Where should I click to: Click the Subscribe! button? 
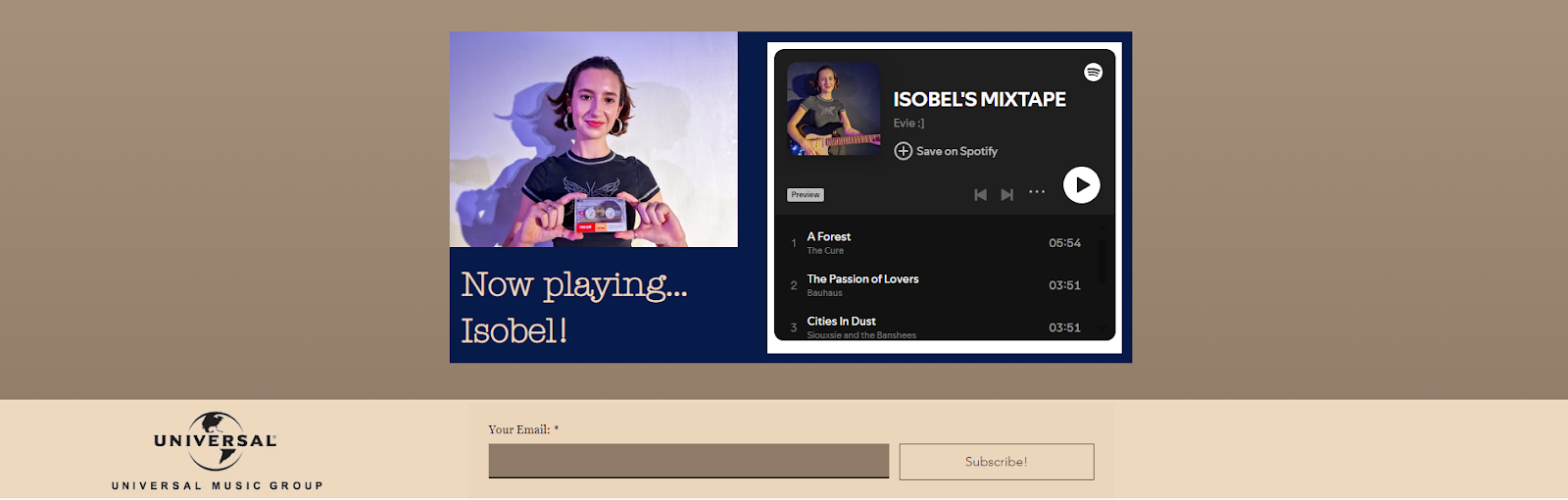click(997, 462)
